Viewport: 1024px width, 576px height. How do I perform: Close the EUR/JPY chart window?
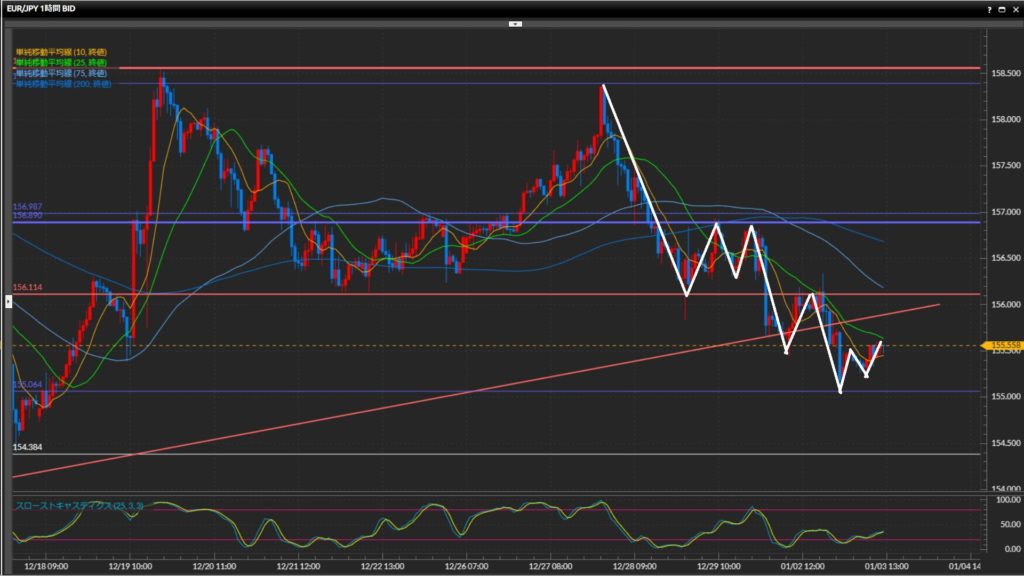pos(1015,8)
